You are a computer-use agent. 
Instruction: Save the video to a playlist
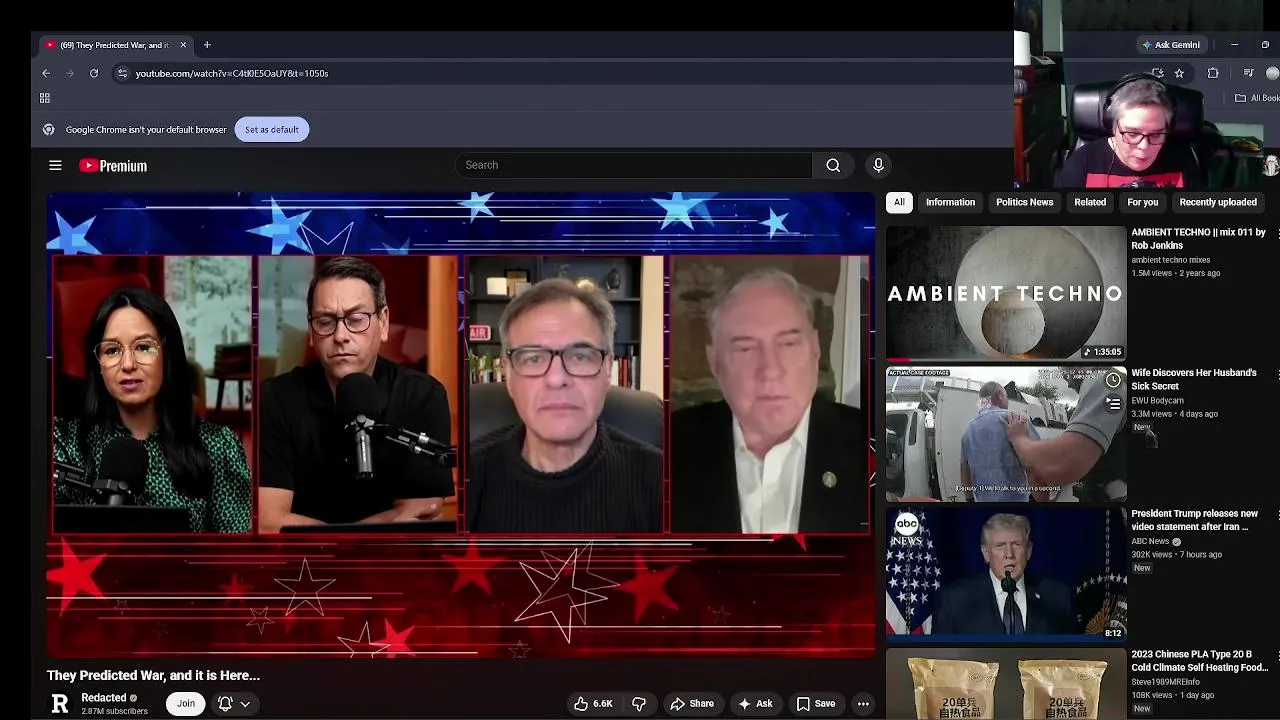(816, 704)
